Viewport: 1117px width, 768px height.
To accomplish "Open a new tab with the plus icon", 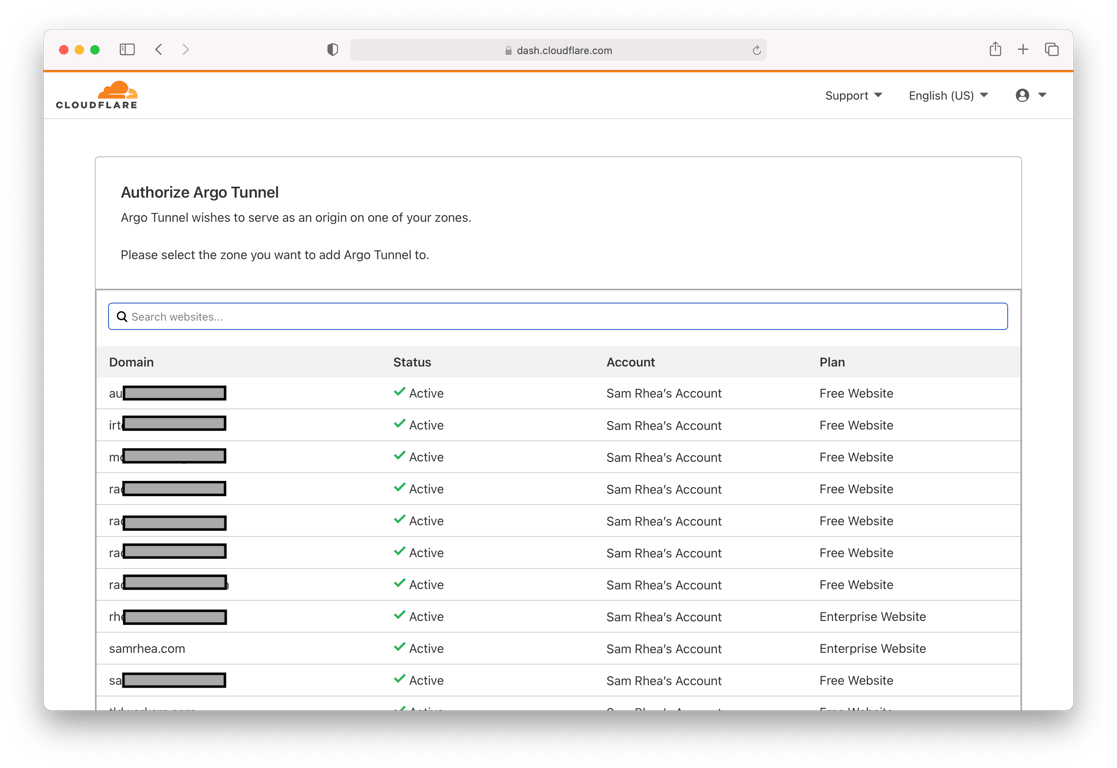I will 1023,49.
